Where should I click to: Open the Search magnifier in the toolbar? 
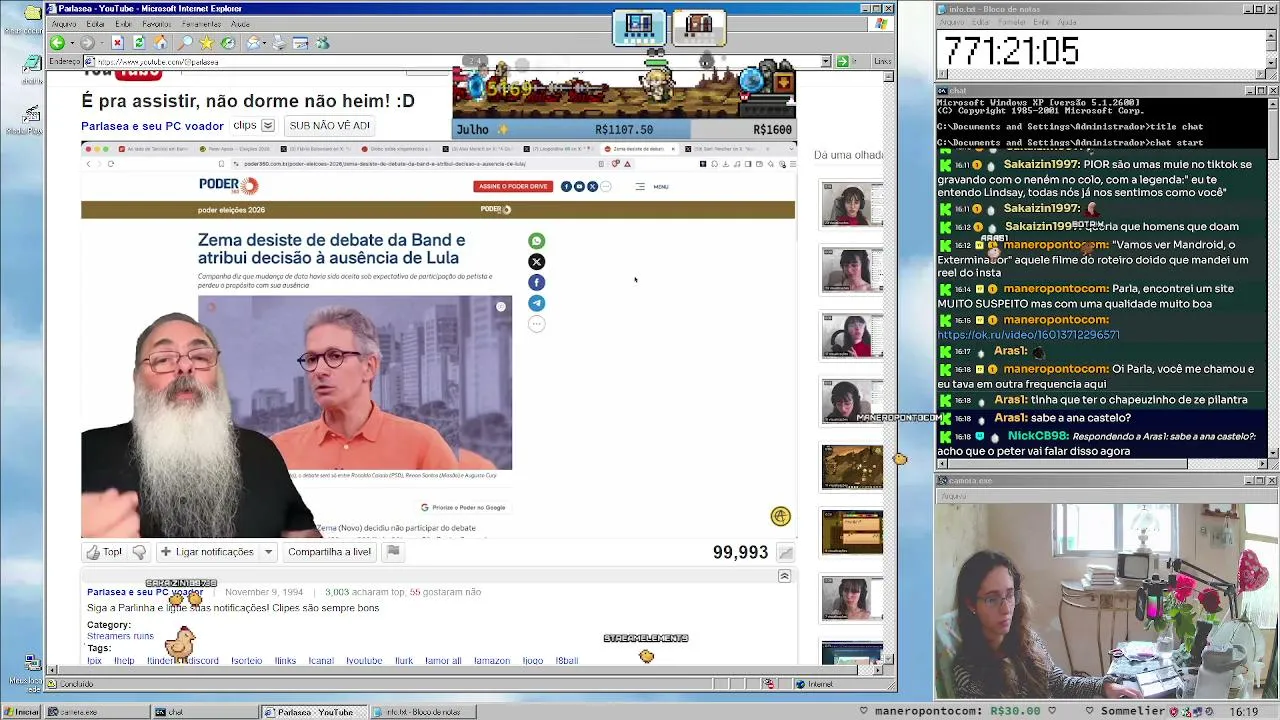click(x=185, y=43)
